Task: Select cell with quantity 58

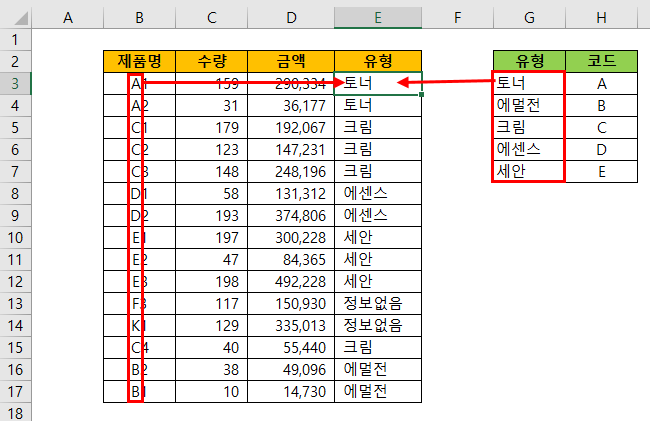Action: pyautogui.click(x=211, y=194)
